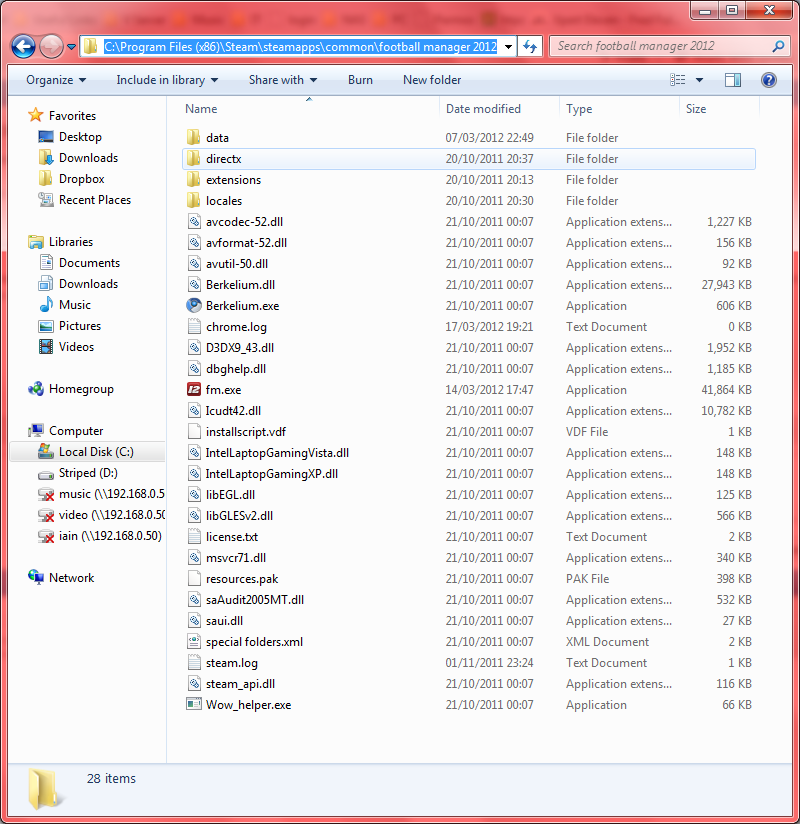Screen dimensions: 800x824
Task: Open the Share with menu
Action: click(x=282, y=80)
